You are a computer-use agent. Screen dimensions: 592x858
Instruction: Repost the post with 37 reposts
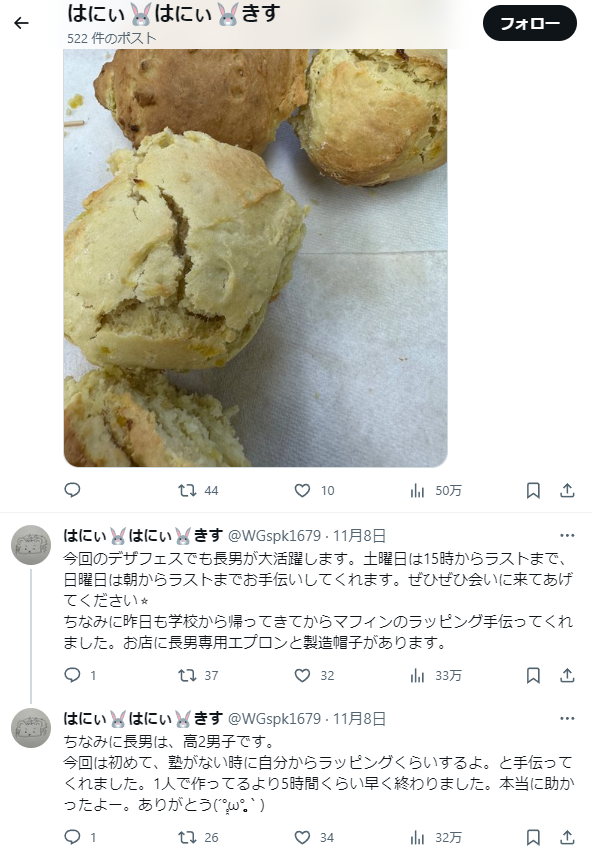pyautogui.click(x=198, y=675)
